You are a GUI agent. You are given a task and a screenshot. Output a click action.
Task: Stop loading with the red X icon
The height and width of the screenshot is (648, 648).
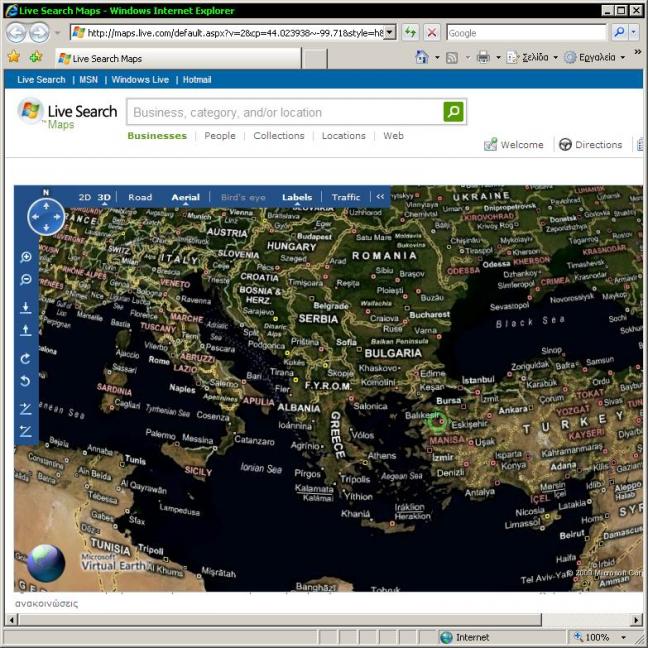(x=432, y=32)
